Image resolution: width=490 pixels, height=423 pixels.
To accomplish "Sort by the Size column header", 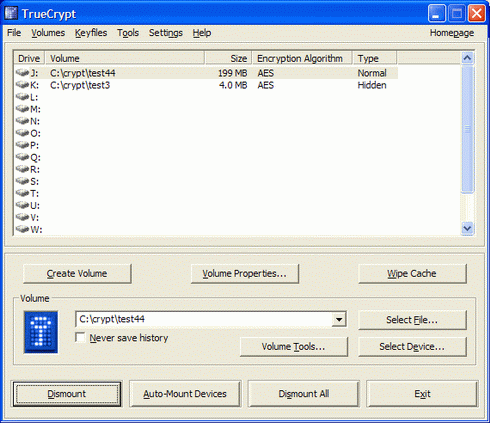I will [x=228, y=58].
